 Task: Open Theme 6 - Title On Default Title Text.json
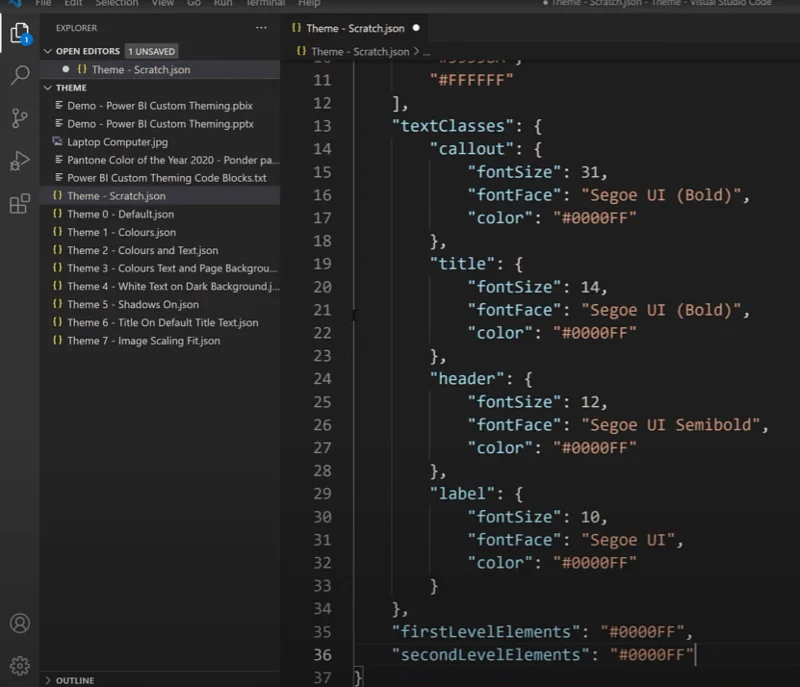pos(160,323)
